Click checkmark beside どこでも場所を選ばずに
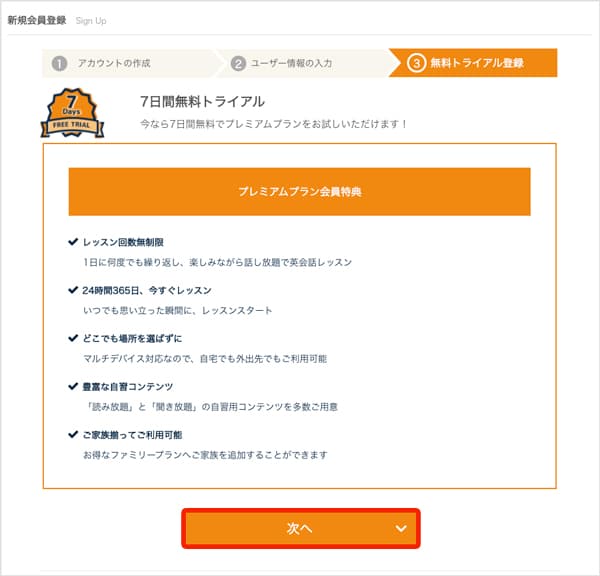 pos(72,338)
